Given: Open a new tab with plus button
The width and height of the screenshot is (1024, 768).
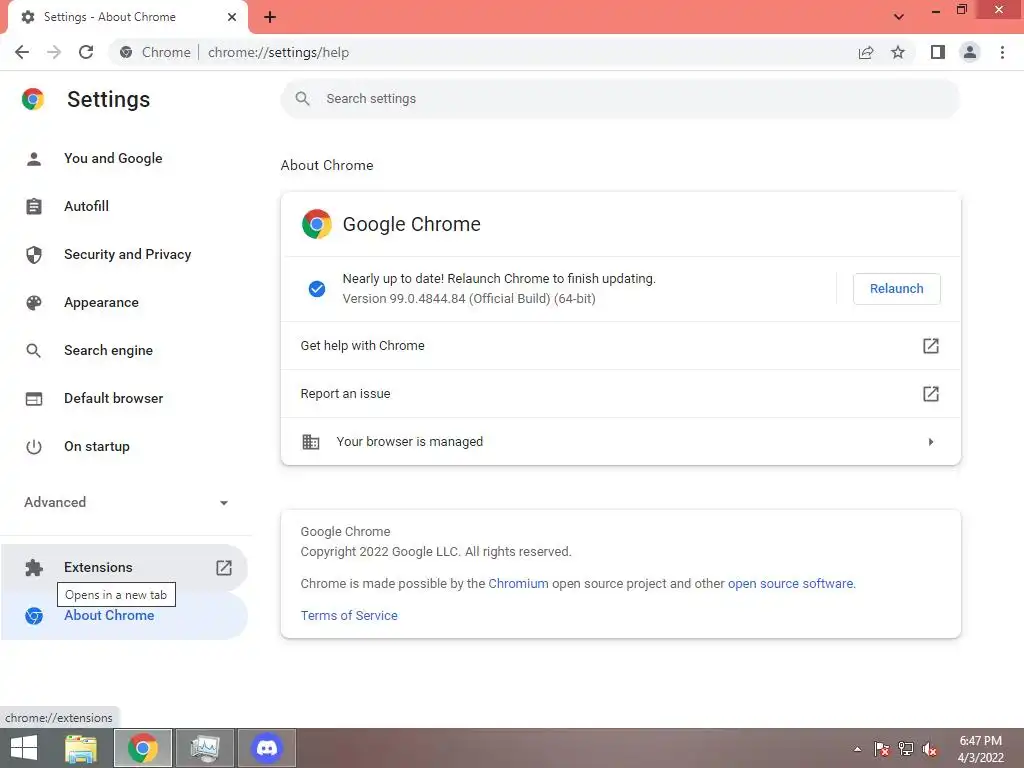Looking at the screenshot, I should 270,17.
